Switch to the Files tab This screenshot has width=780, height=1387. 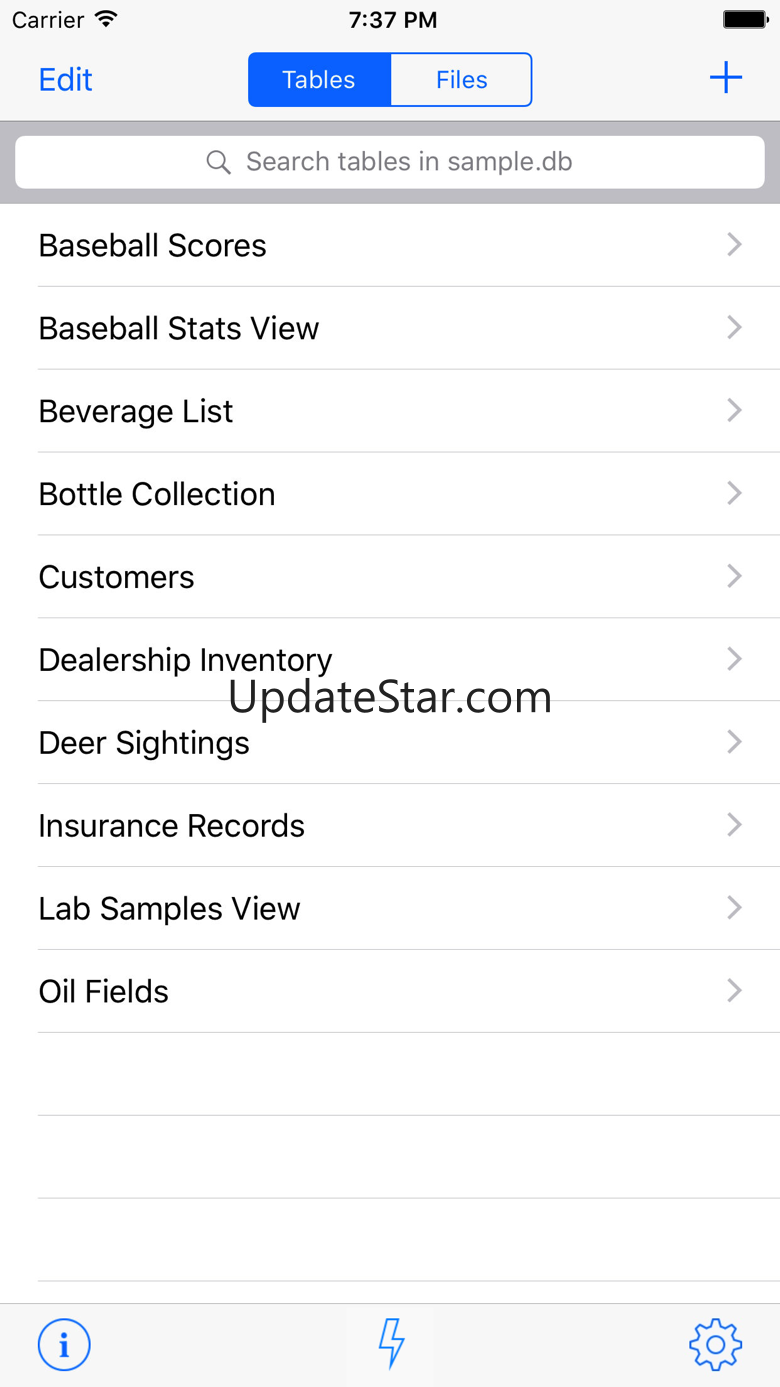click(x=461, y=80)
